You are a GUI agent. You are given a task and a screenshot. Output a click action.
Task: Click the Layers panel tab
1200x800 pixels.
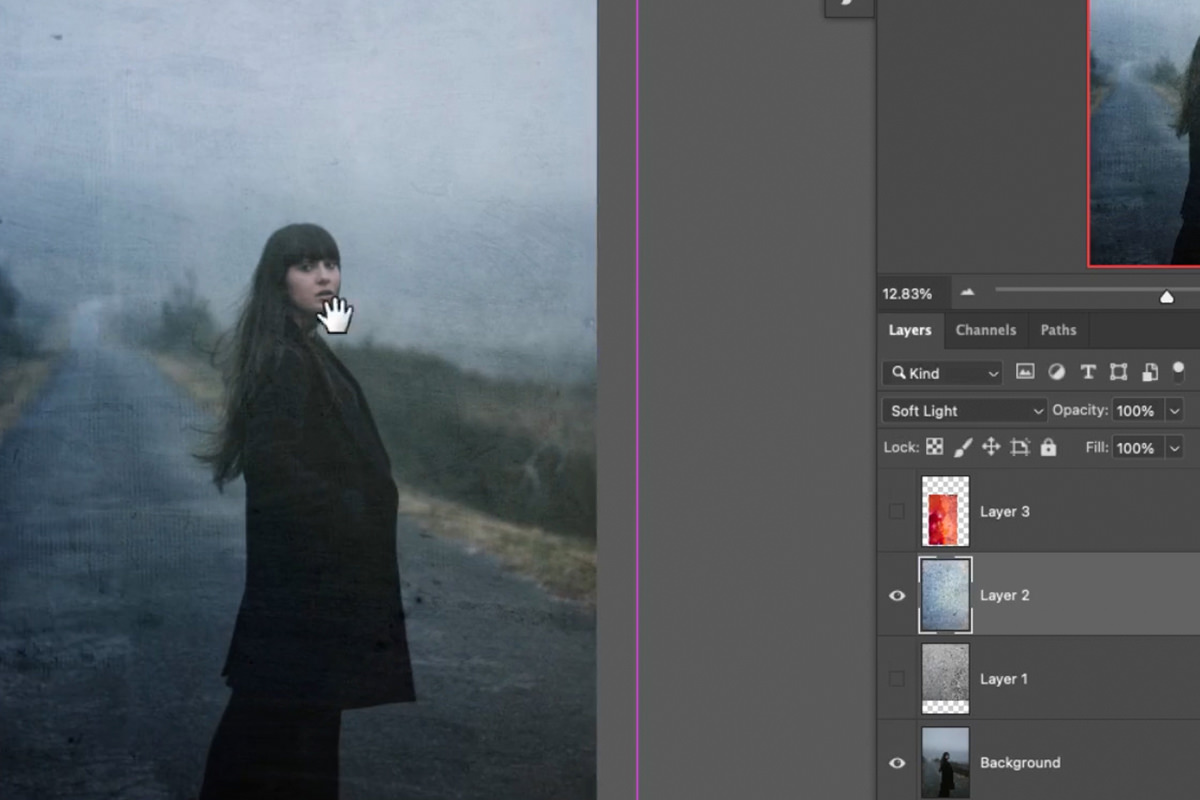point(910,329)
